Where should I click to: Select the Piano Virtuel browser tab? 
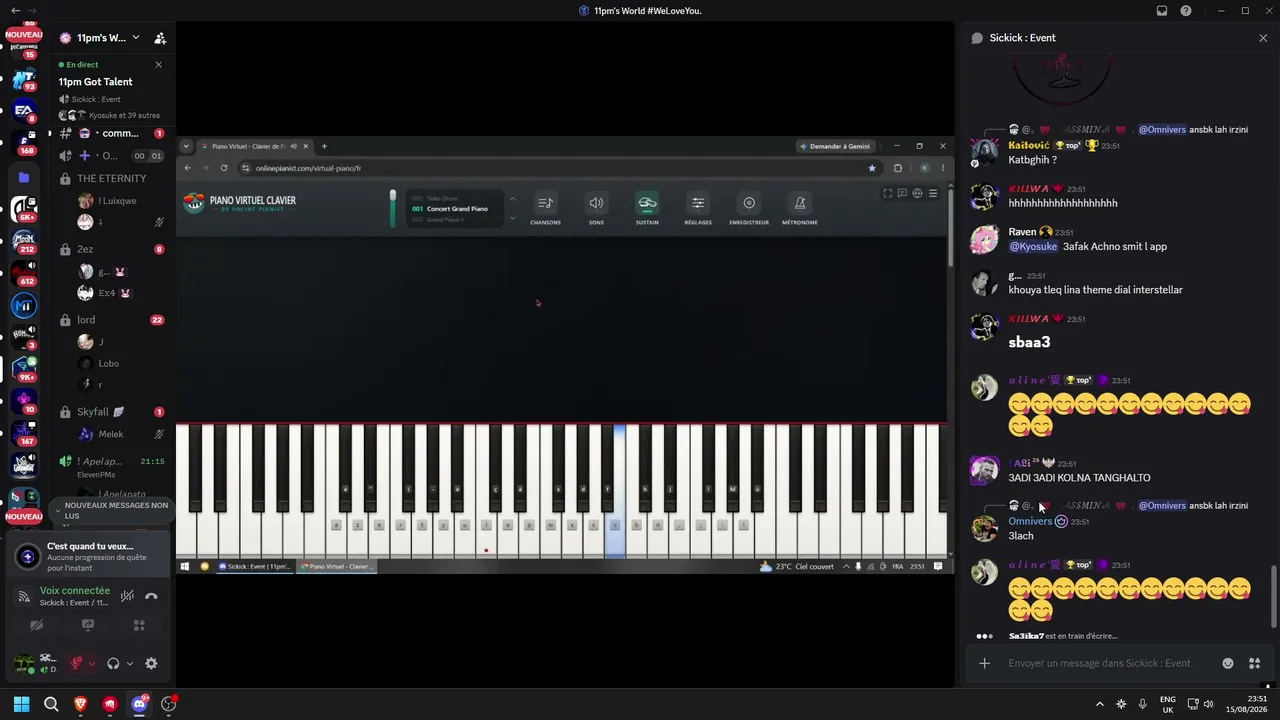click(255, 146)
